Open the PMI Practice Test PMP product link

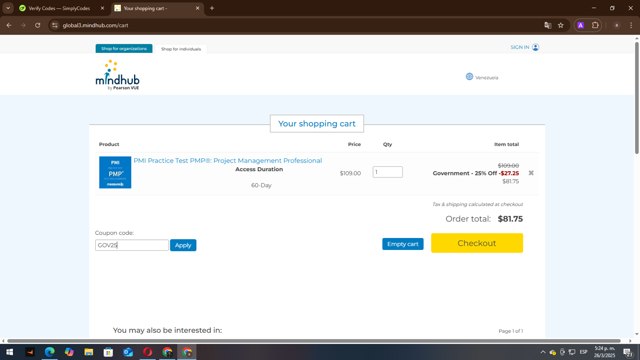(x=228, y=160)
